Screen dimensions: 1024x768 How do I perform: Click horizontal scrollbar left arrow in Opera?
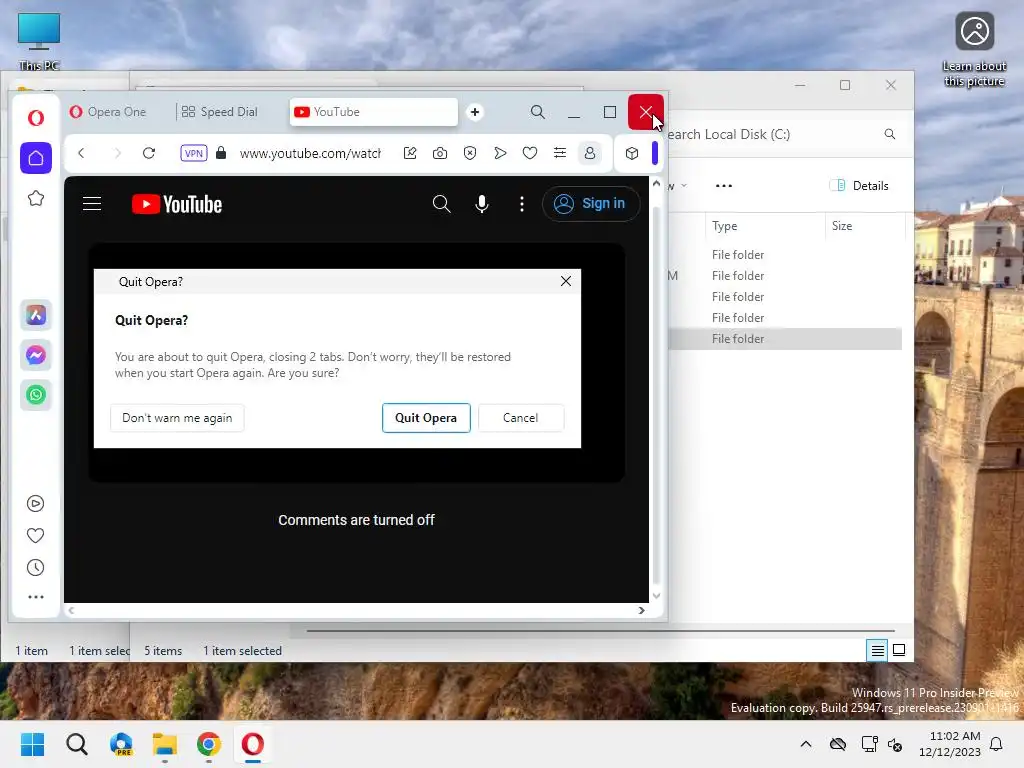point(71,611)
